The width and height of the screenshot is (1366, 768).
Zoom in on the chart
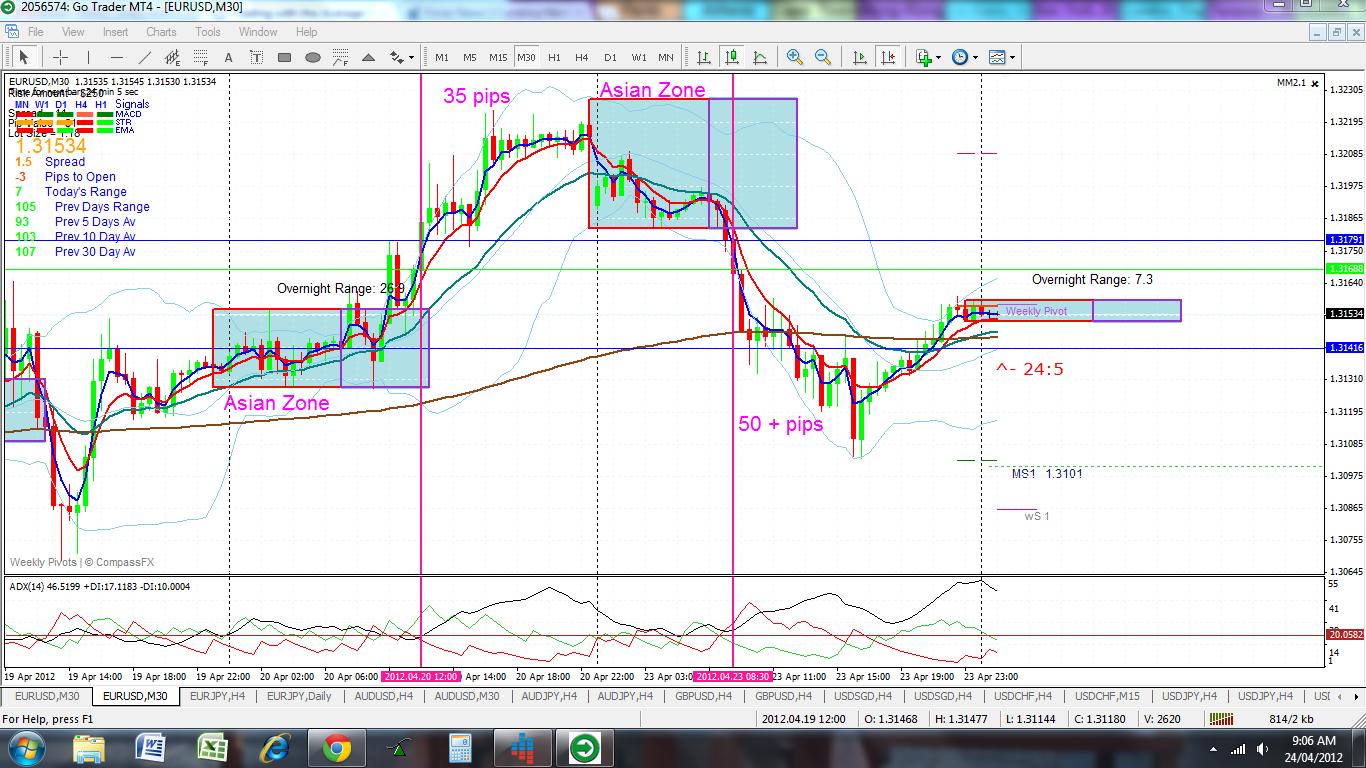coord(795,57)
